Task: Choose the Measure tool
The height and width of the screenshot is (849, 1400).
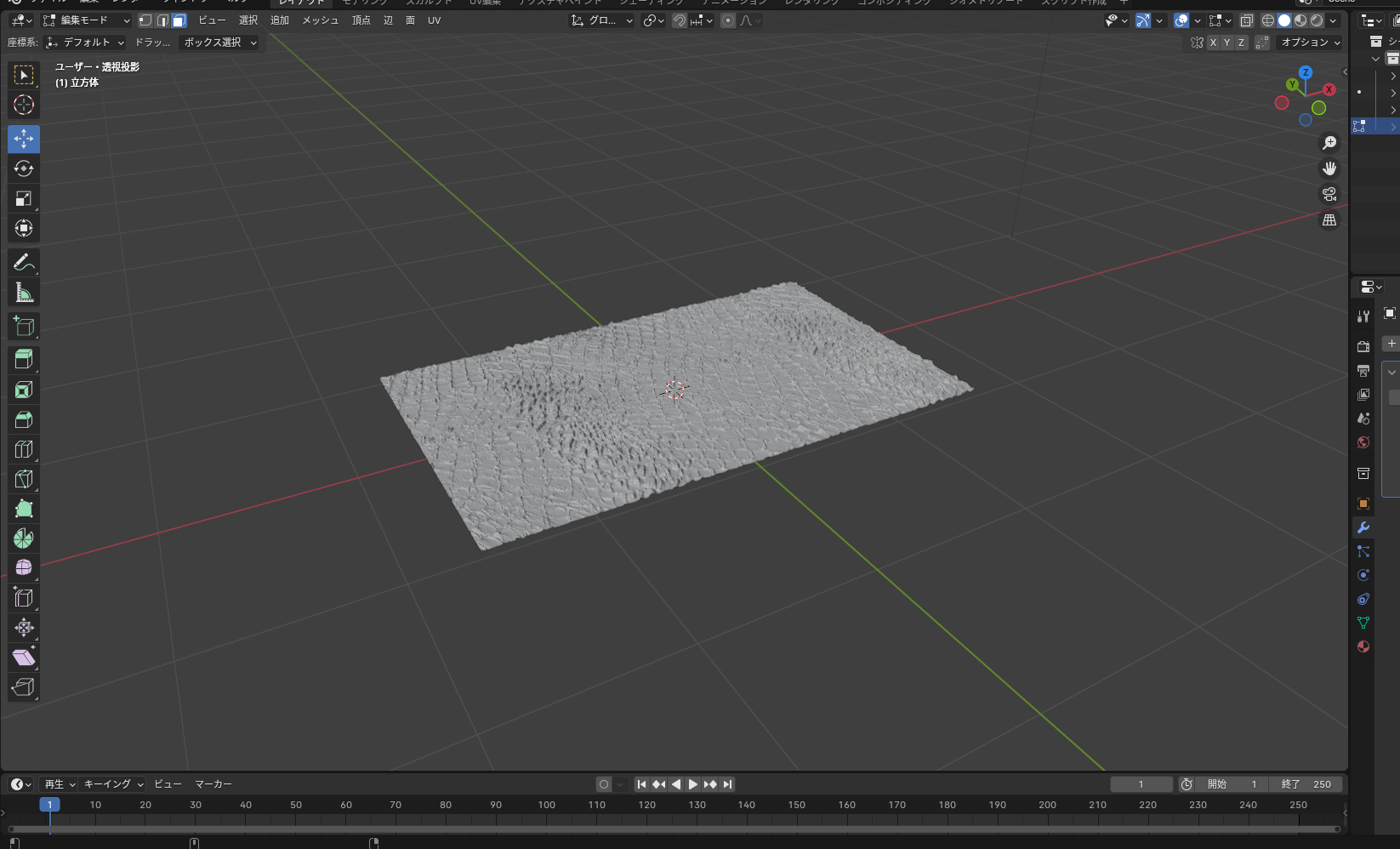Action: (24, 293)
